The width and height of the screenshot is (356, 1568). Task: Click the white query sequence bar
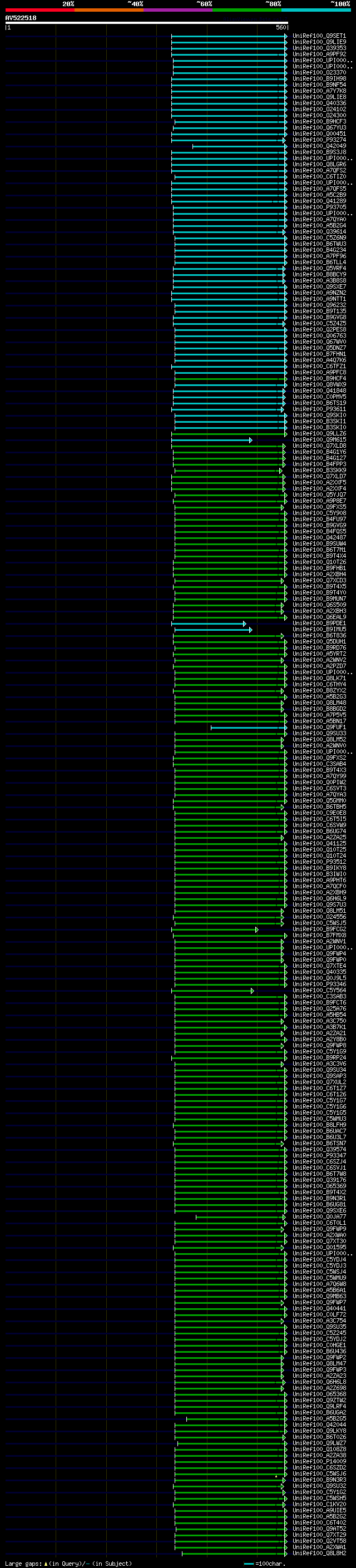pos(147,22)
